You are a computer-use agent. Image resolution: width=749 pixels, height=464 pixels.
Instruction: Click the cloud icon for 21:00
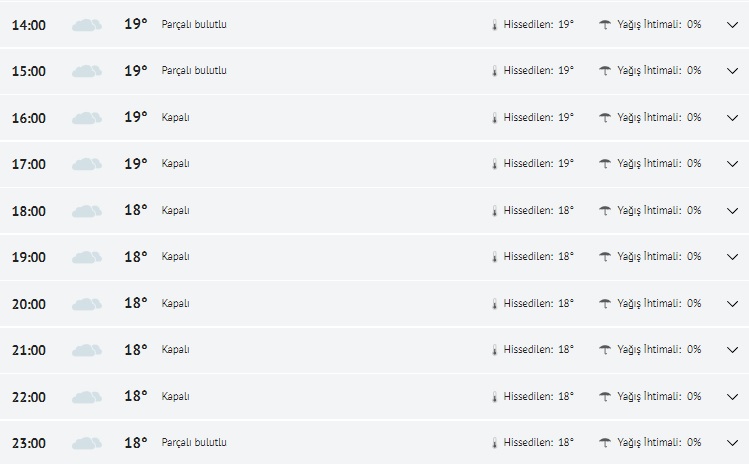click(87, 350)
